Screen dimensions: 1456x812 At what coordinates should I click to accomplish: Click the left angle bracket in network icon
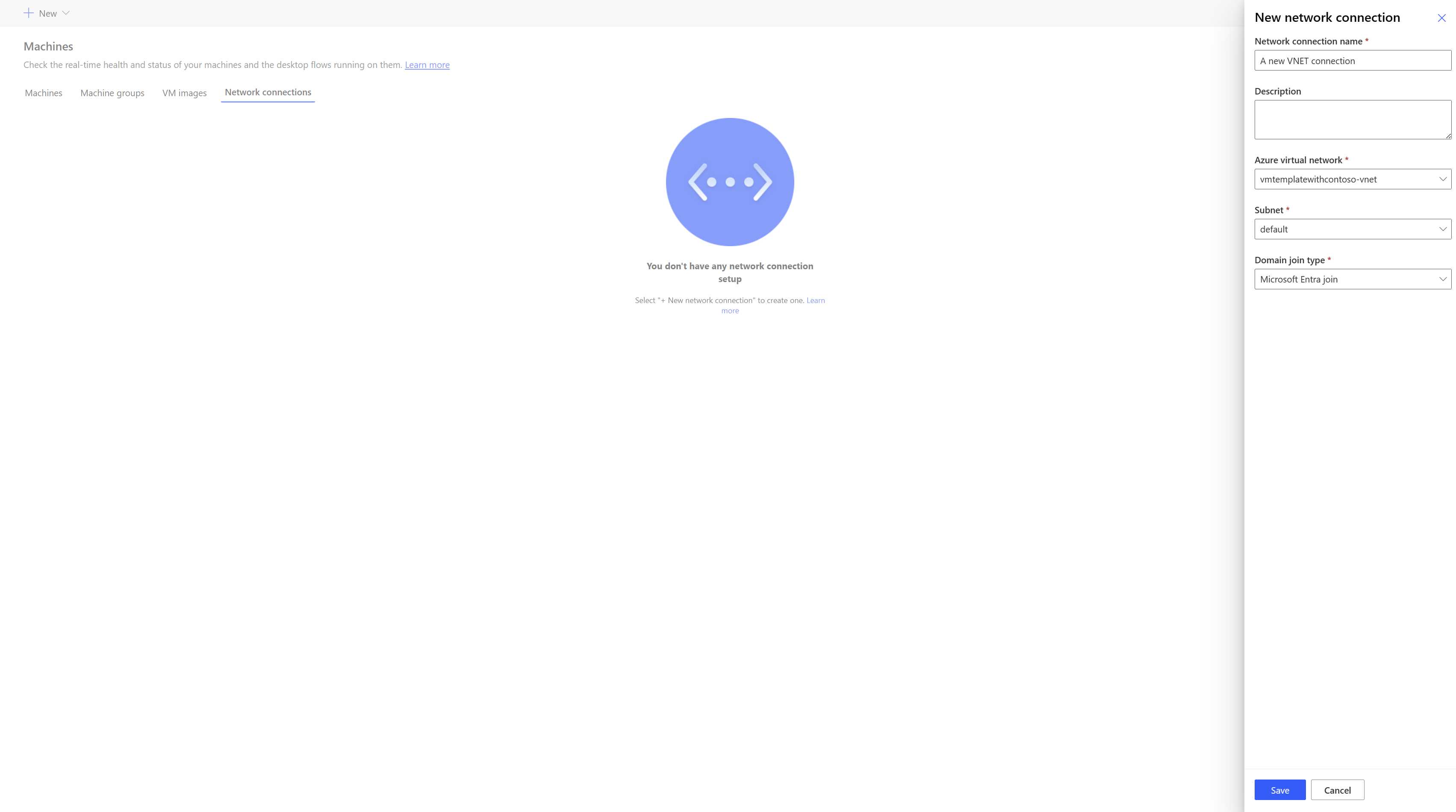coord(697,182)
